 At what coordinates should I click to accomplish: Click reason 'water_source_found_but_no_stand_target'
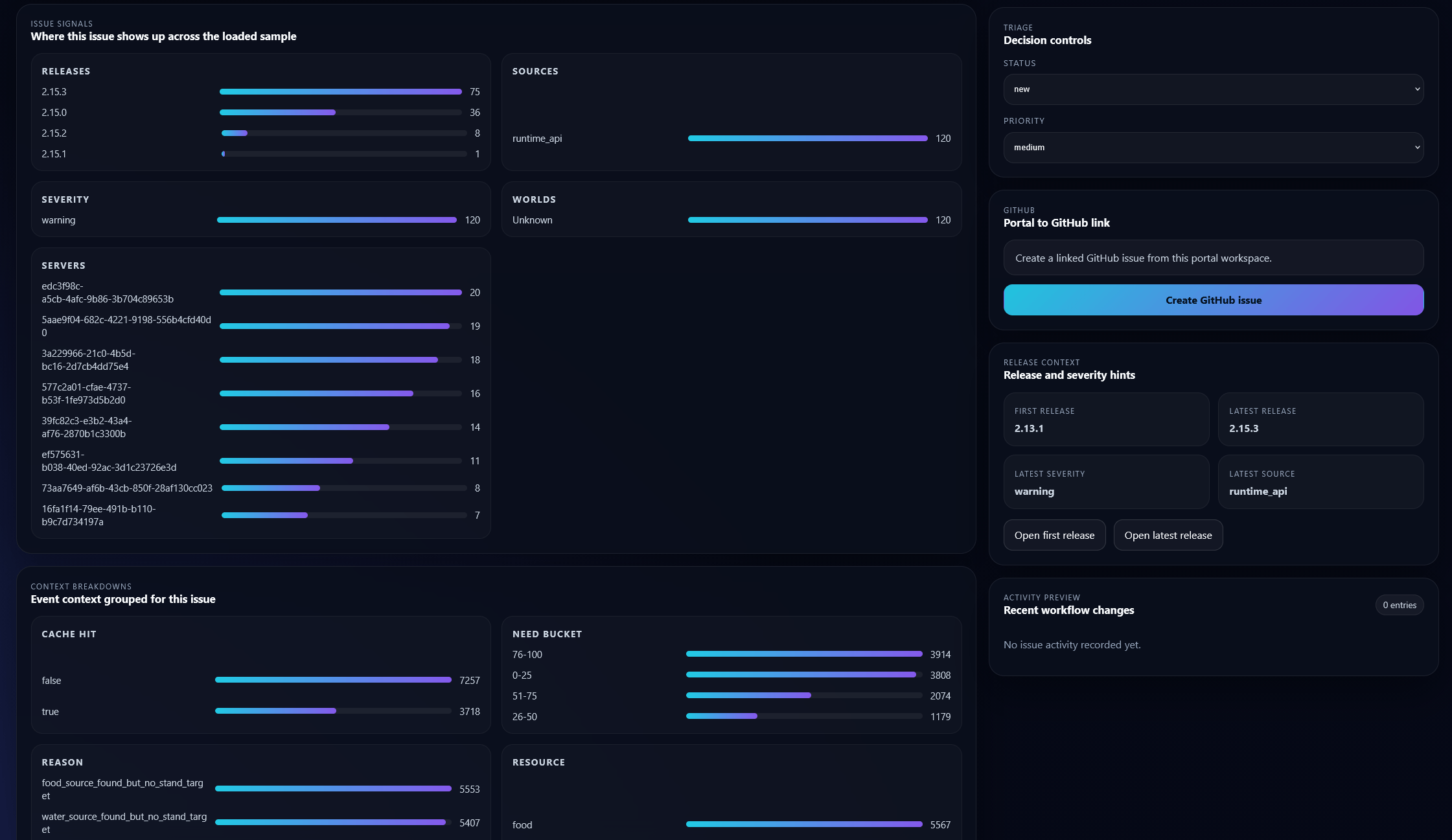[x=124, y=823]
